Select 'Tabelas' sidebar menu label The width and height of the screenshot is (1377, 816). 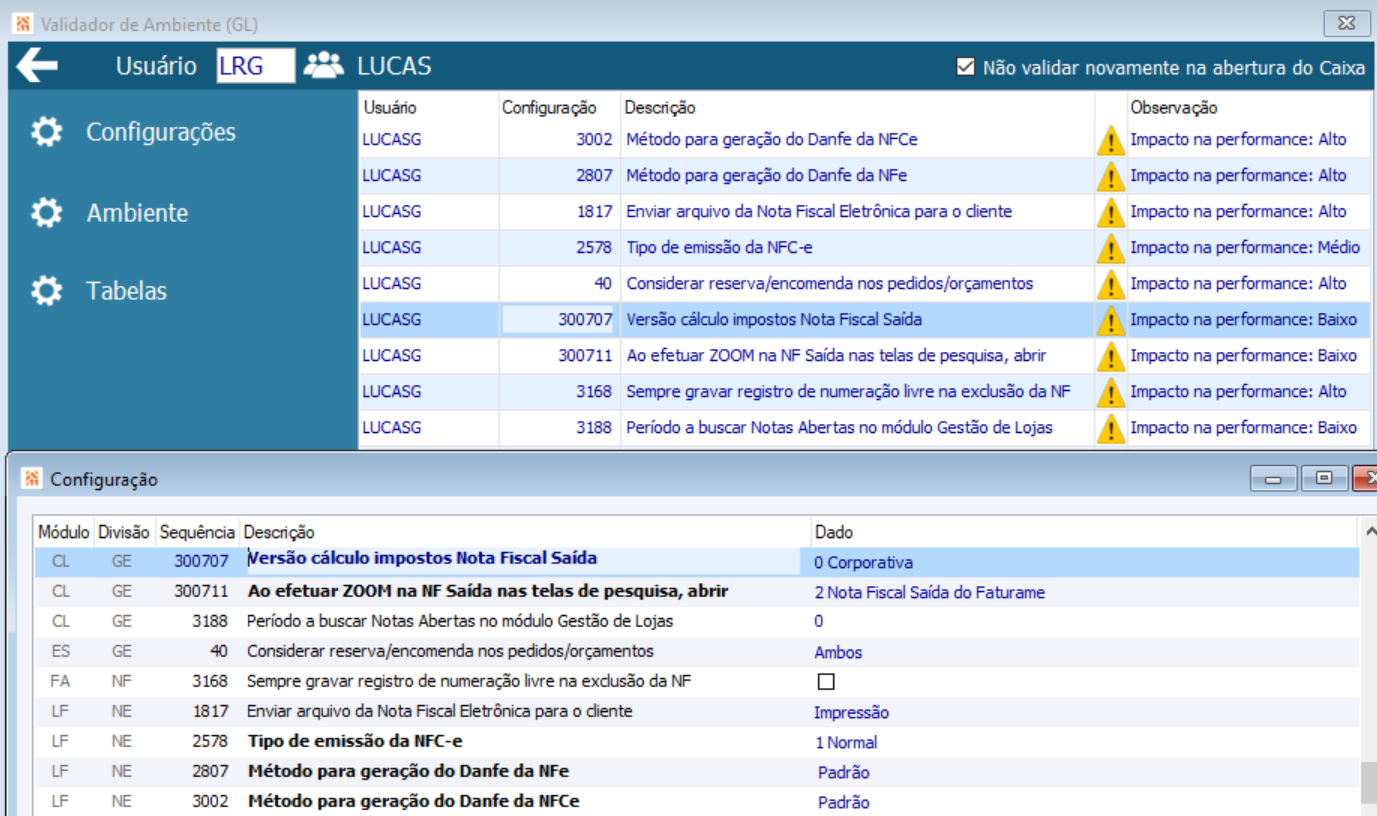127,291
